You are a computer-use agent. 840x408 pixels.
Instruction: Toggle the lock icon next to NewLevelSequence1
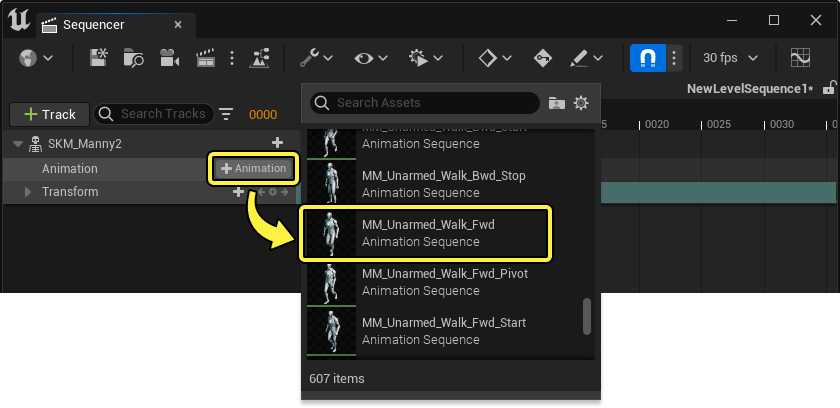tap(829, 88)
